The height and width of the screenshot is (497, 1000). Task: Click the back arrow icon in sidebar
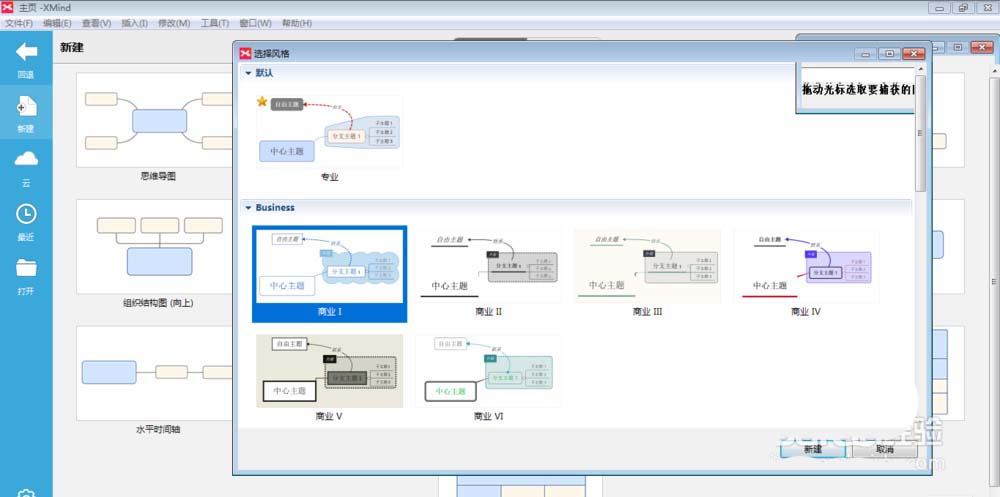(x=26, y=52)
